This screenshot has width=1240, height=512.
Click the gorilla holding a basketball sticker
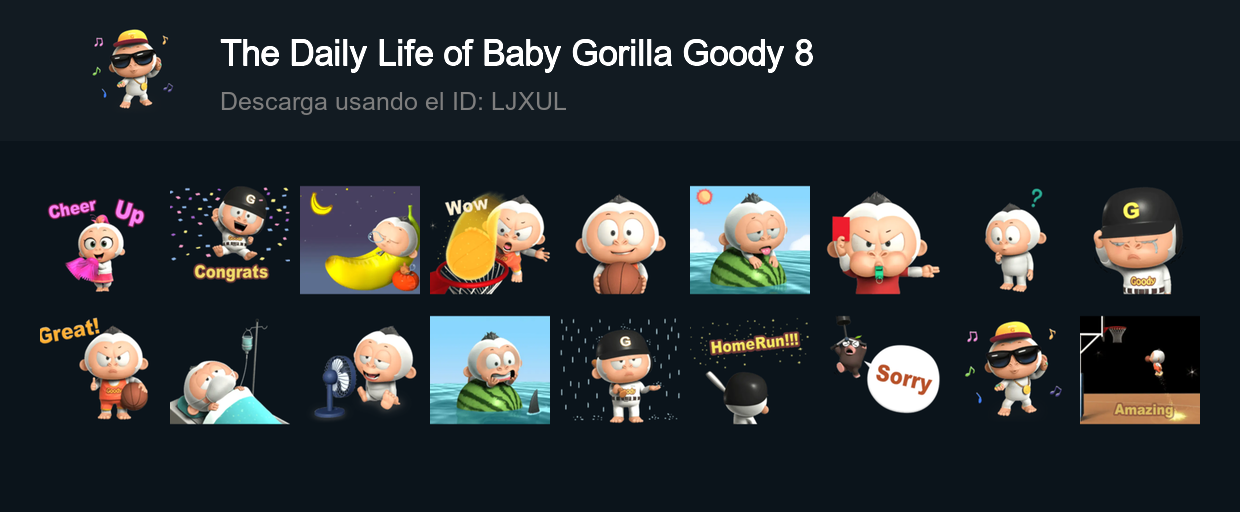click(x=620, y=240)
